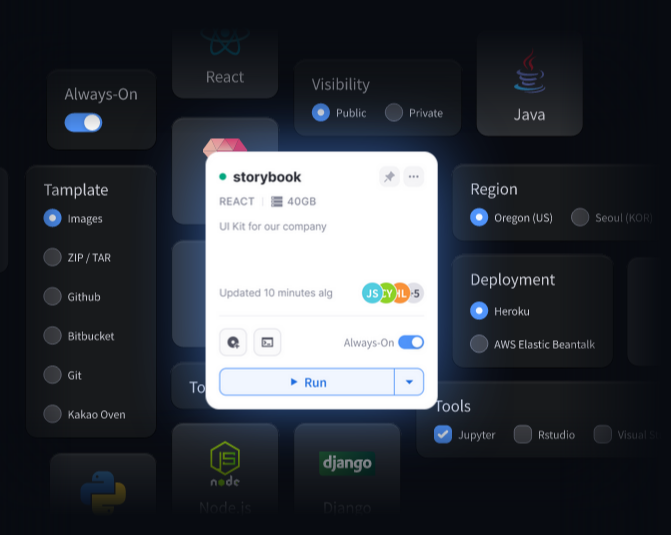Click the Tools heading

tap(453, 406)
